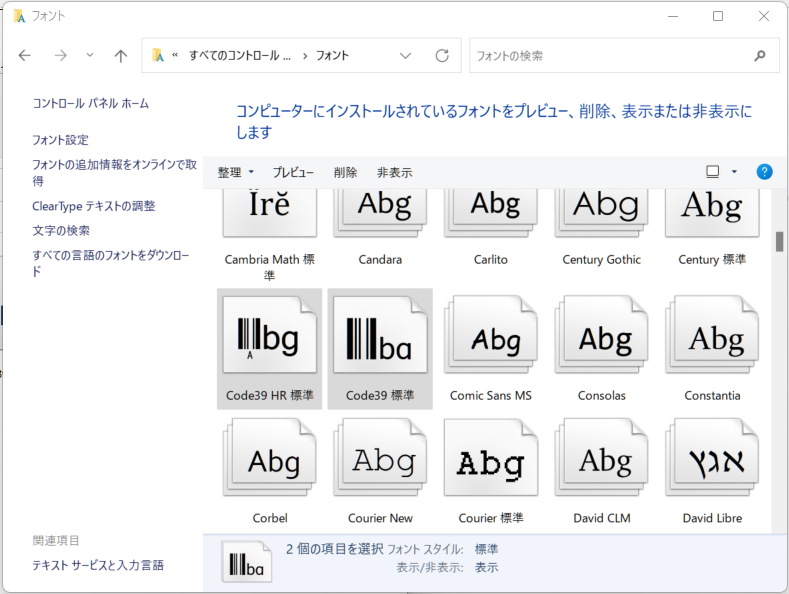Select the Comic Sans MS font icon
Image resolution: width=789 pixels, height=594 pixels.
point(490,338)
